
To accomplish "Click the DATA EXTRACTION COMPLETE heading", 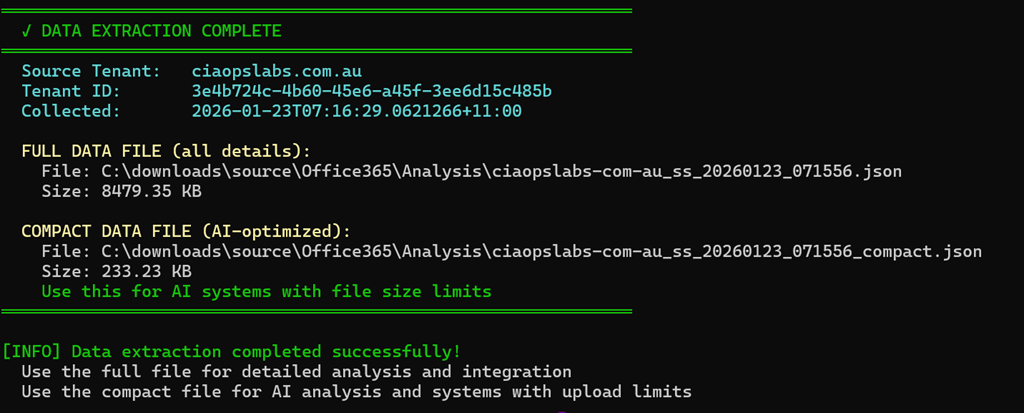I will (x=162, y=31).
